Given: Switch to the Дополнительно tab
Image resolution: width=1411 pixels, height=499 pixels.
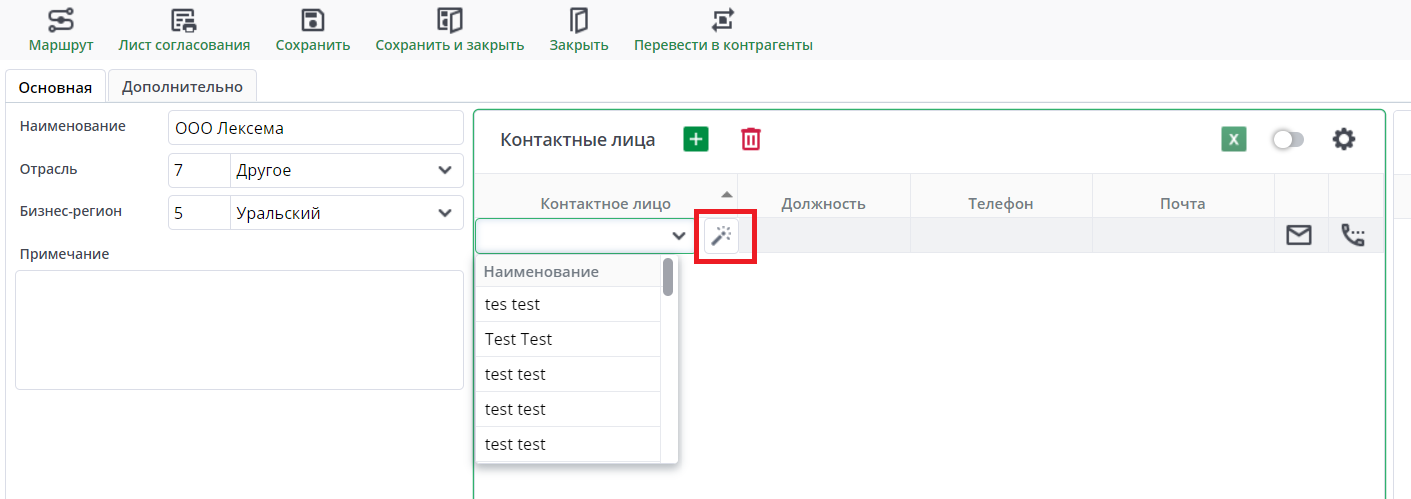Looking at the screenshot, I should tap(182, 86).
